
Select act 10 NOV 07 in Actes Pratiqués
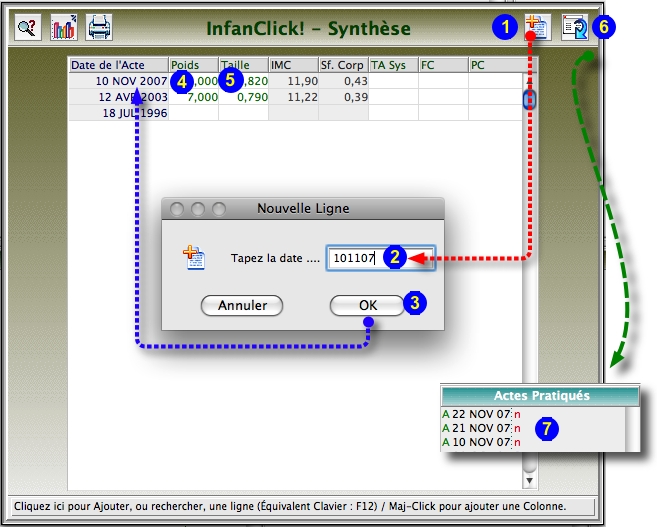482,442
